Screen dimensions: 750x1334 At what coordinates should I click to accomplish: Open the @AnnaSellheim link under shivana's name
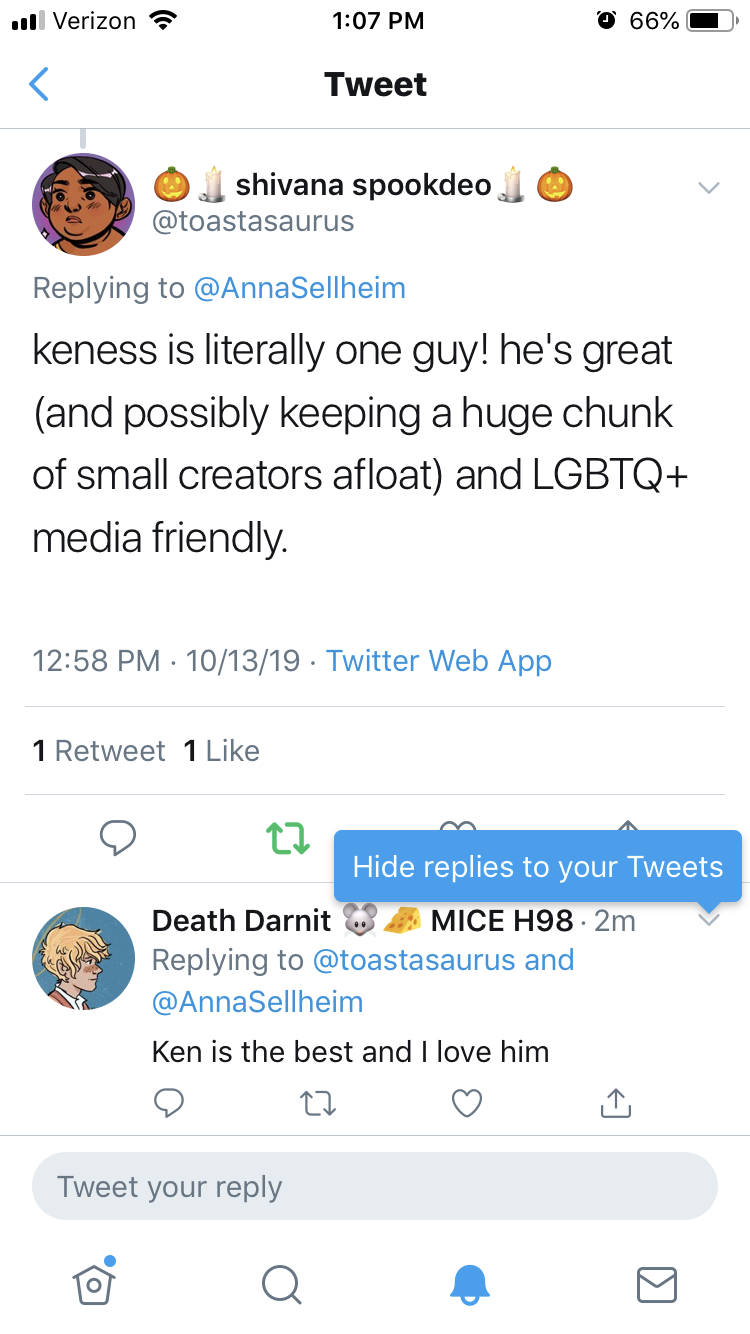[299, 288]
